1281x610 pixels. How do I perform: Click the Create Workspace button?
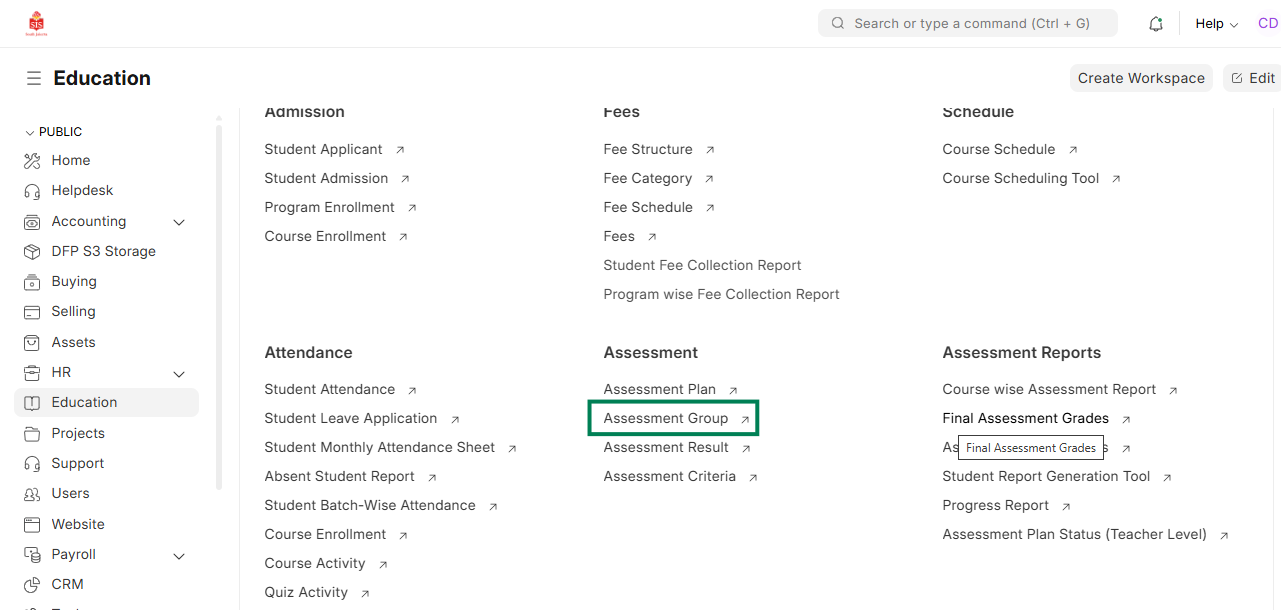click(1141, 78)
